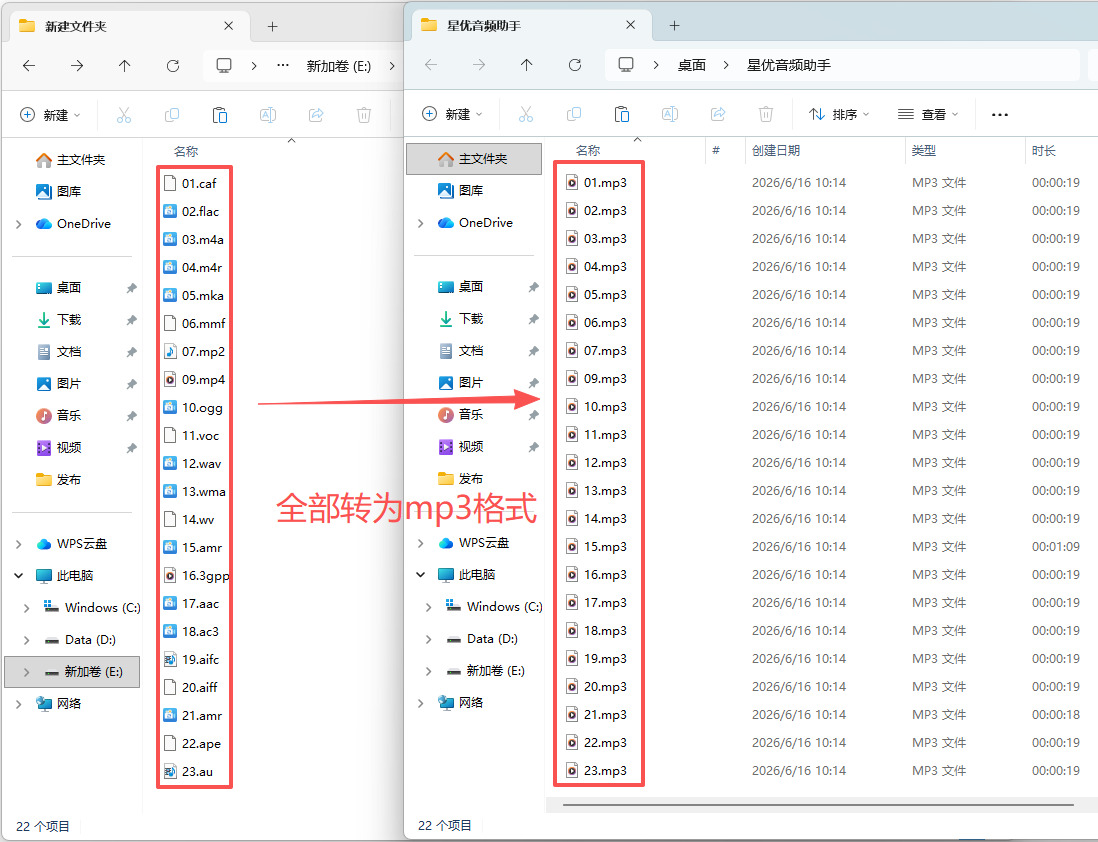Viewport: 1098px width, 842px height.
Task: Expand WPS云盘 in 星优音频助手 sidebar
Action: (420, 543)
